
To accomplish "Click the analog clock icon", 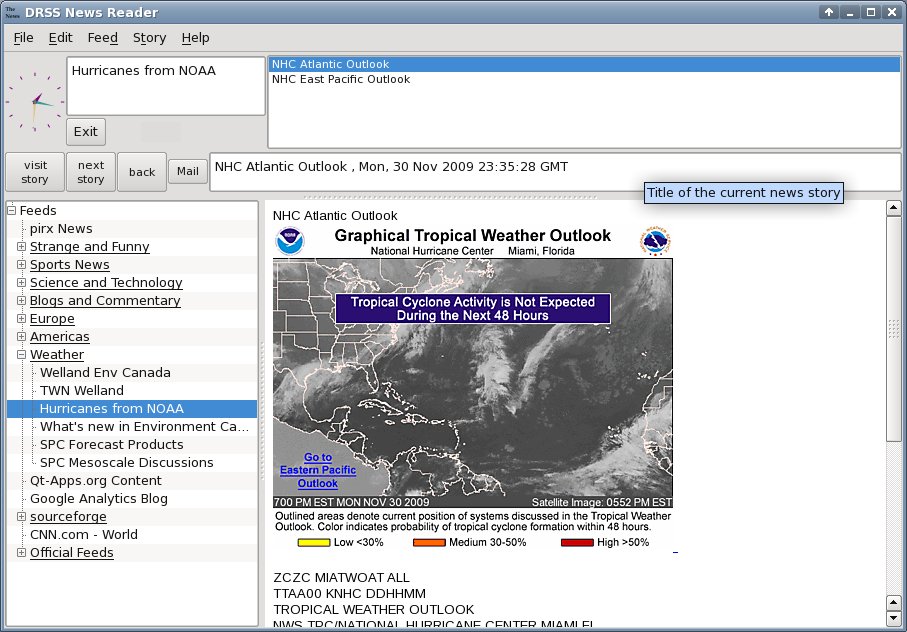I will pyautogui.click(x=35, y=102).
